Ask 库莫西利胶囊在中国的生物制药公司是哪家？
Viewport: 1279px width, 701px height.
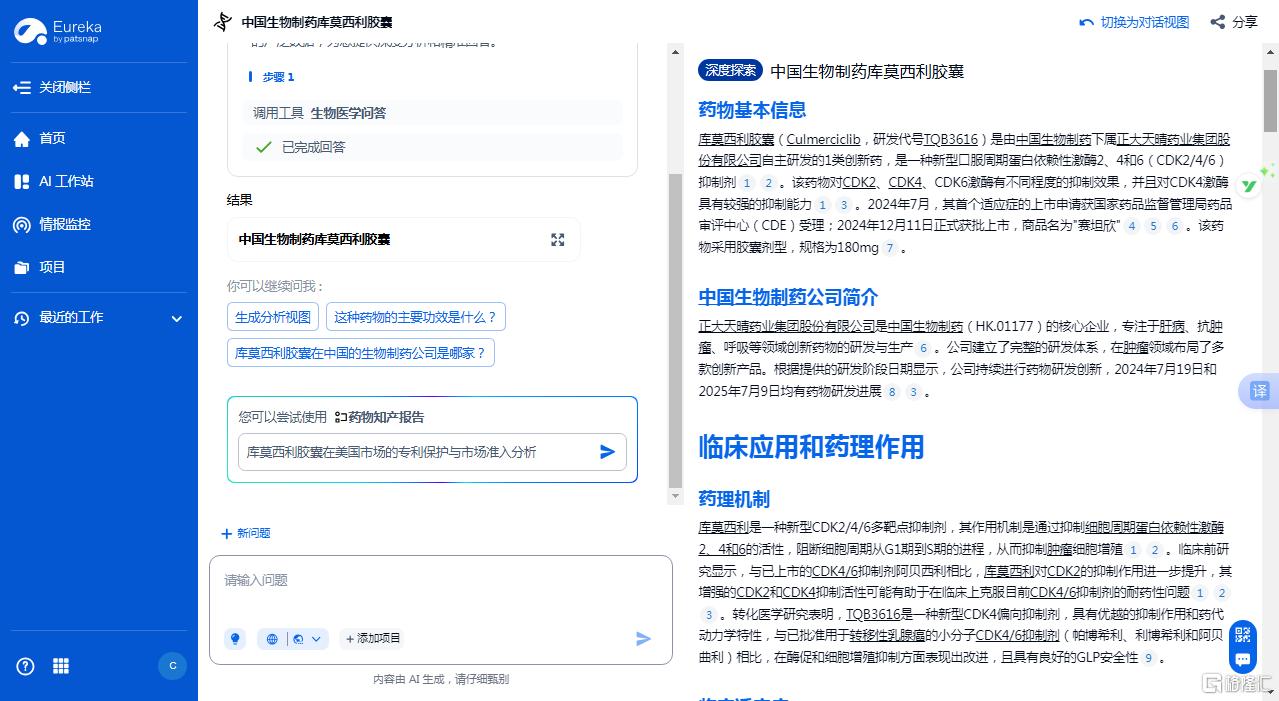tap(360, 353)
